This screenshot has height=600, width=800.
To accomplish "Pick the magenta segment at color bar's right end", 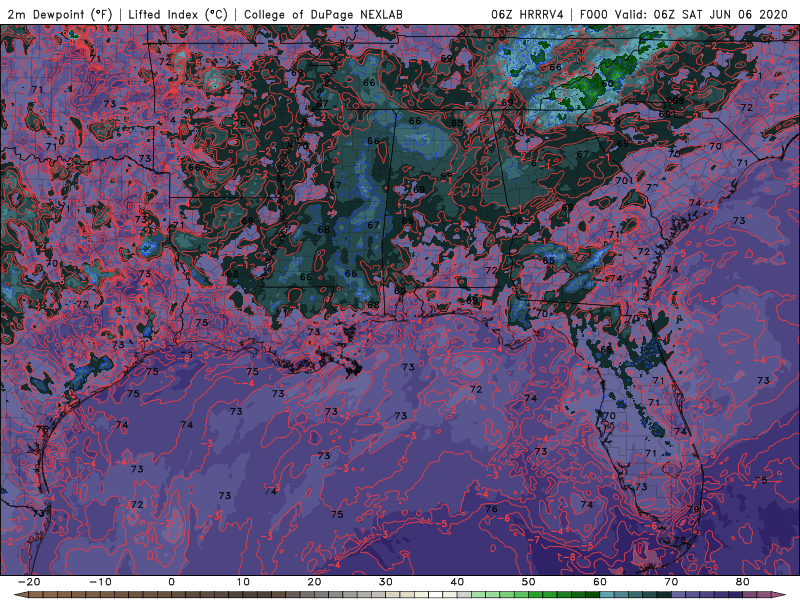I will 764,595.
